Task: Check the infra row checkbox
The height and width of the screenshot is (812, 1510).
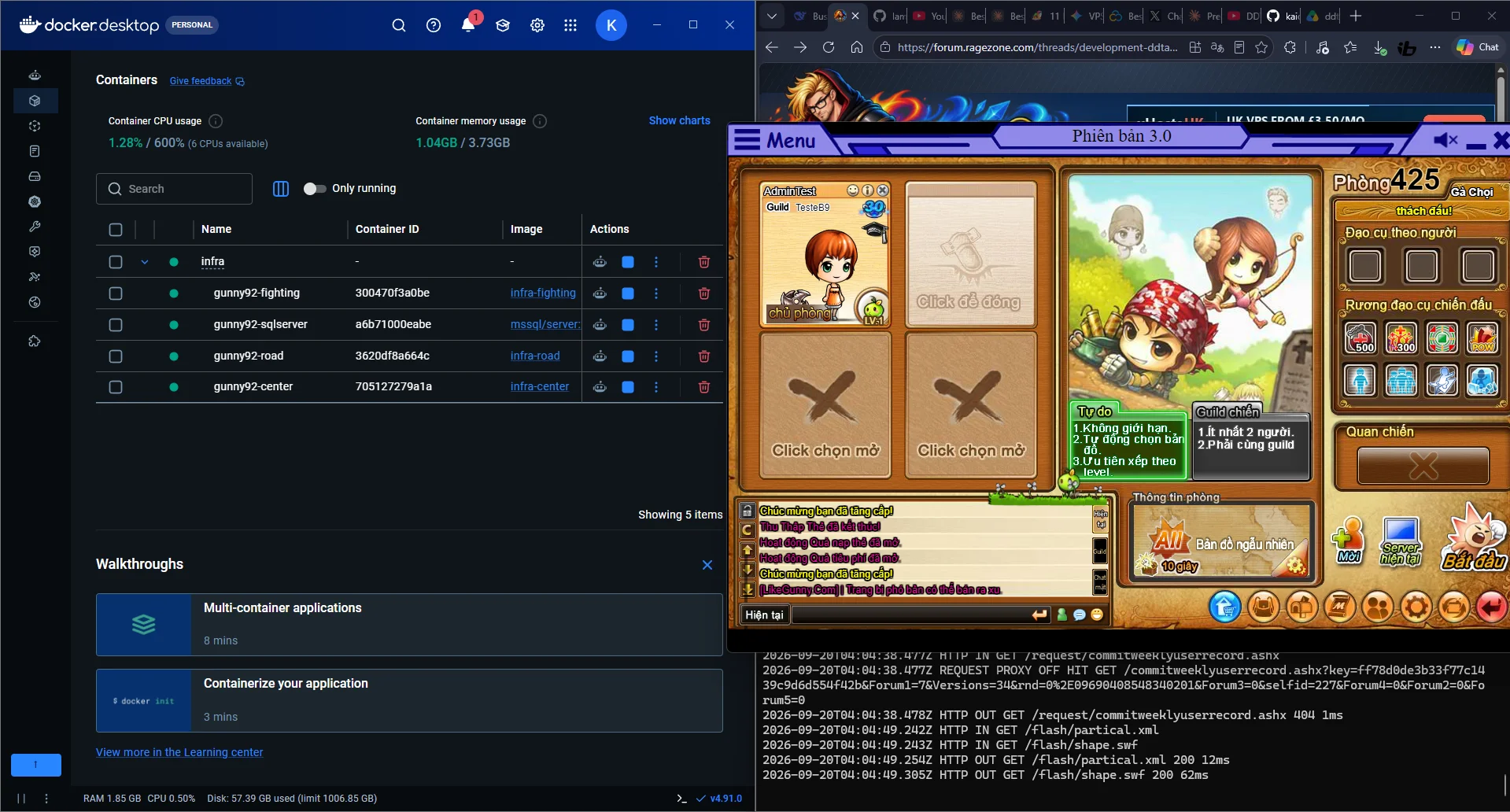Action: [x=116, y=261]
